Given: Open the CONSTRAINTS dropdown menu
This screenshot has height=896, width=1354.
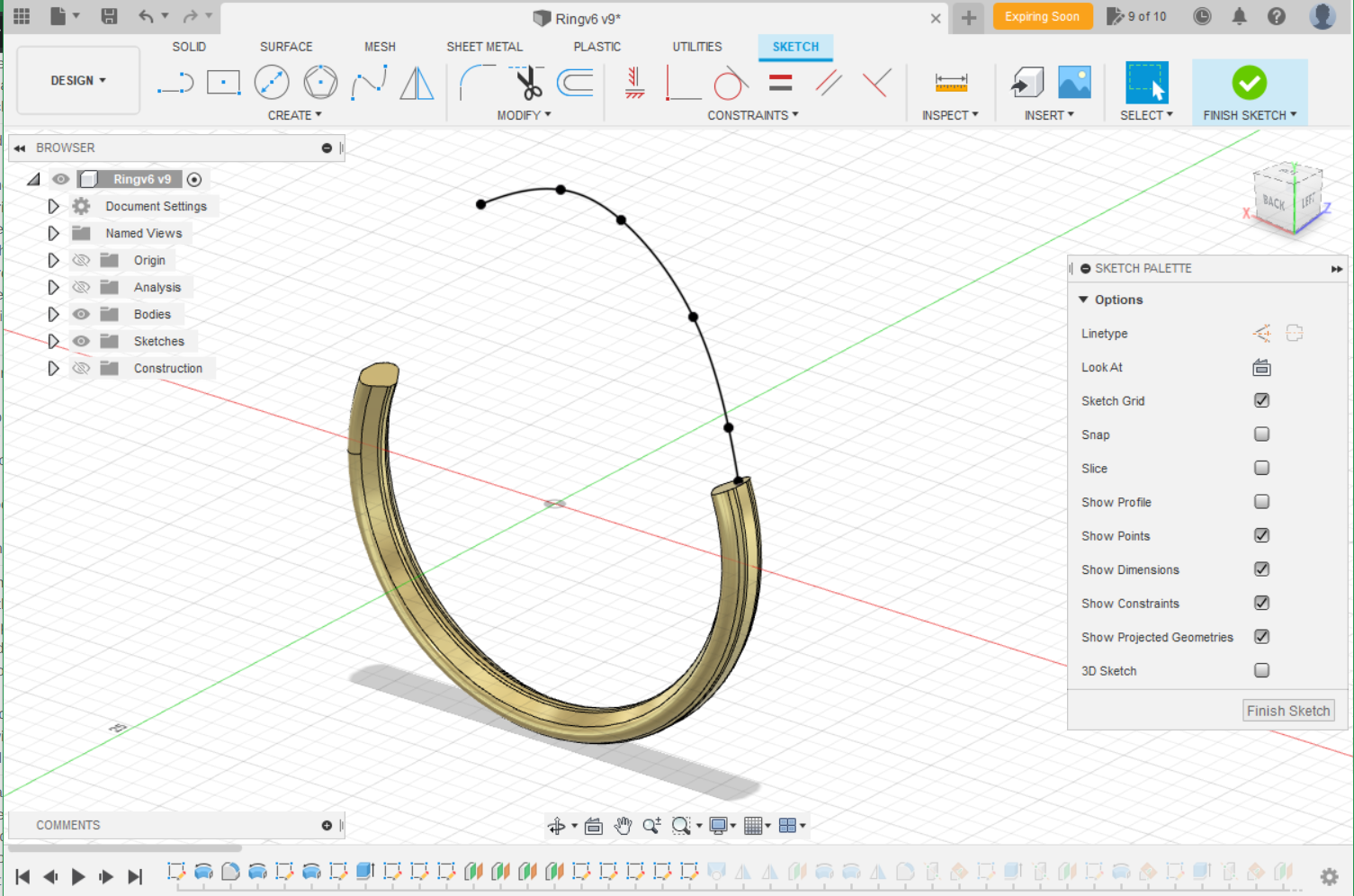Looking at the screenshot, I should 752,115.
